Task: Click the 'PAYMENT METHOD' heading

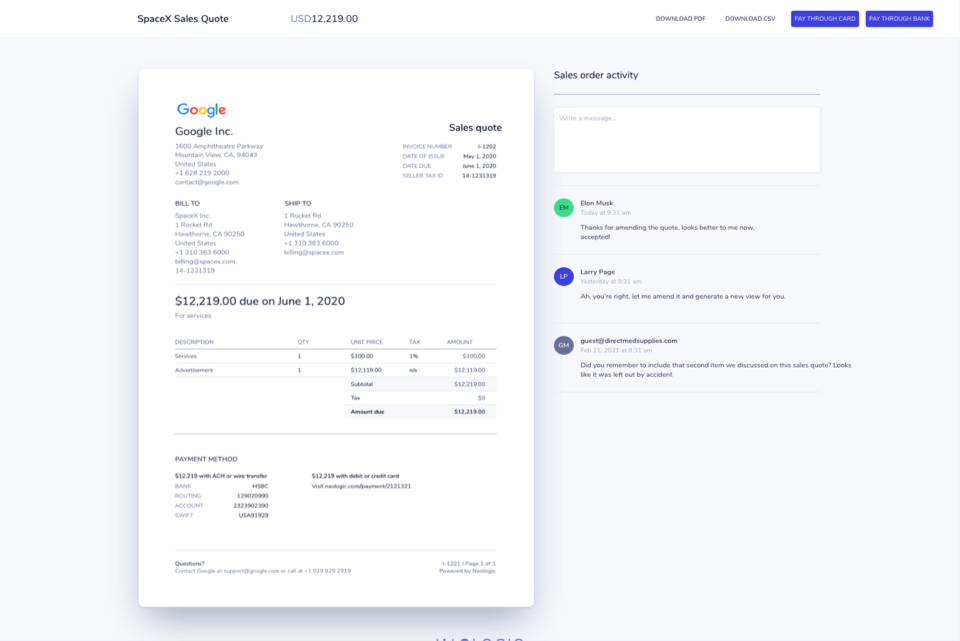Action: pyautogui.click(x=206, y=459)
